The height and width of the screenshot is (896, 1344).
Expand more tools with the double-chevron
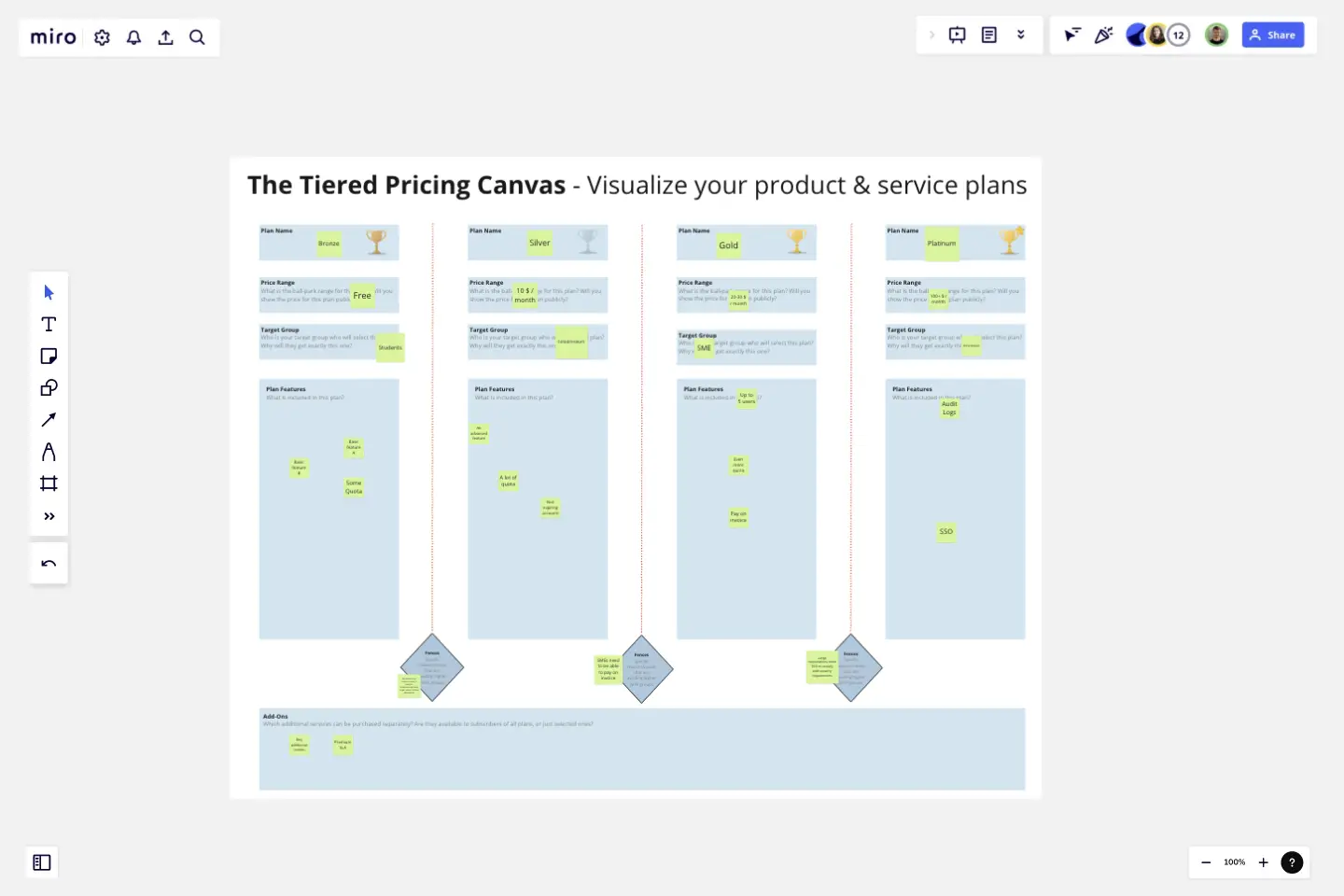click(x=49, y=516)
